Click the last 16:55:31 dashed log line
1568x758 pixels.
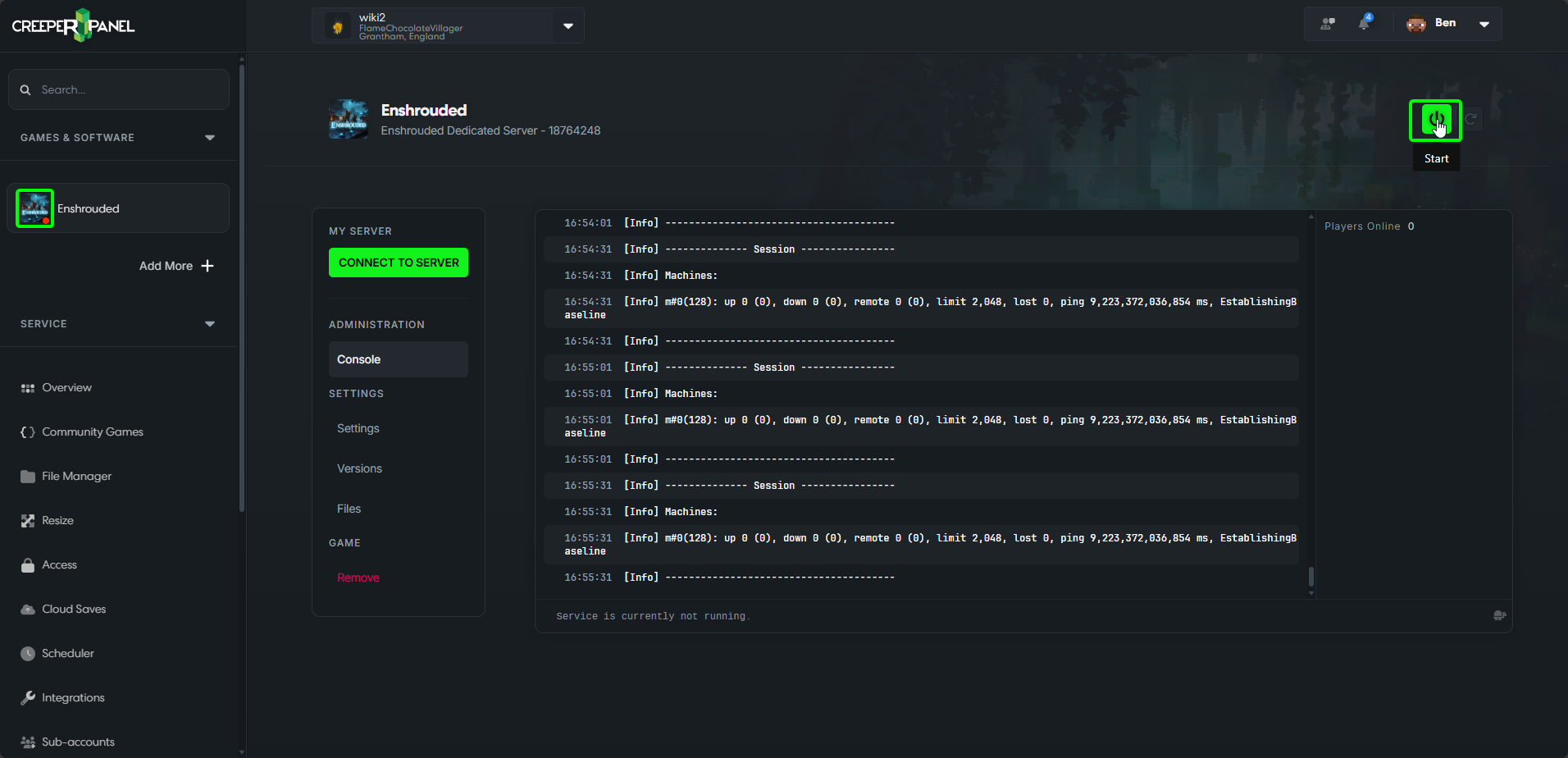click(921, 578)
